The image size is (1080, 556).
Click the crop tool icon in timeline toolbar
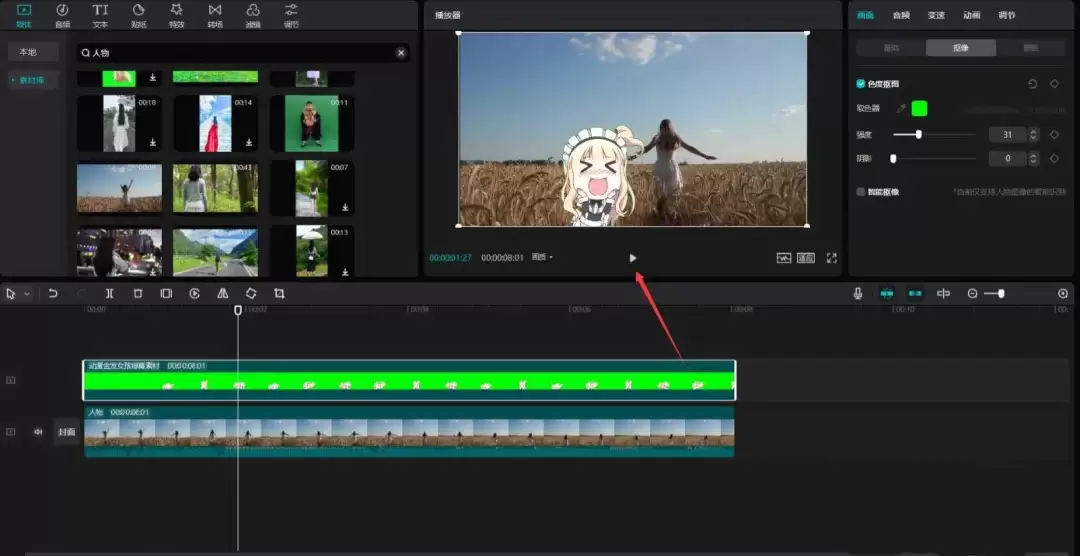tap(279, 294)
